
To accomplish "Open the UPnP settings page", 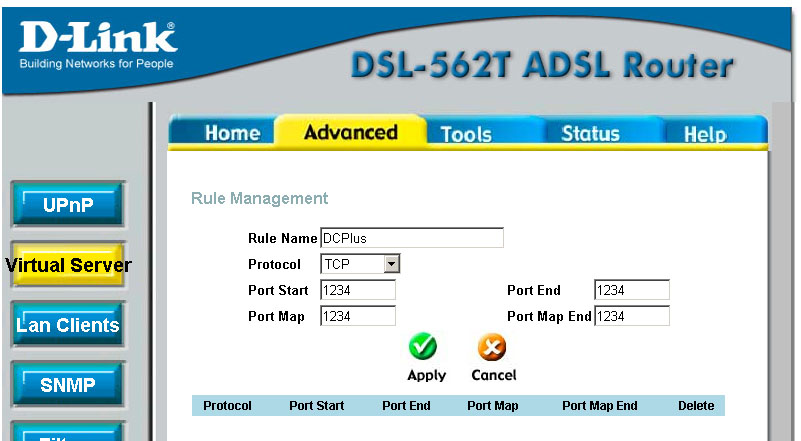I will tap(68, 205).
